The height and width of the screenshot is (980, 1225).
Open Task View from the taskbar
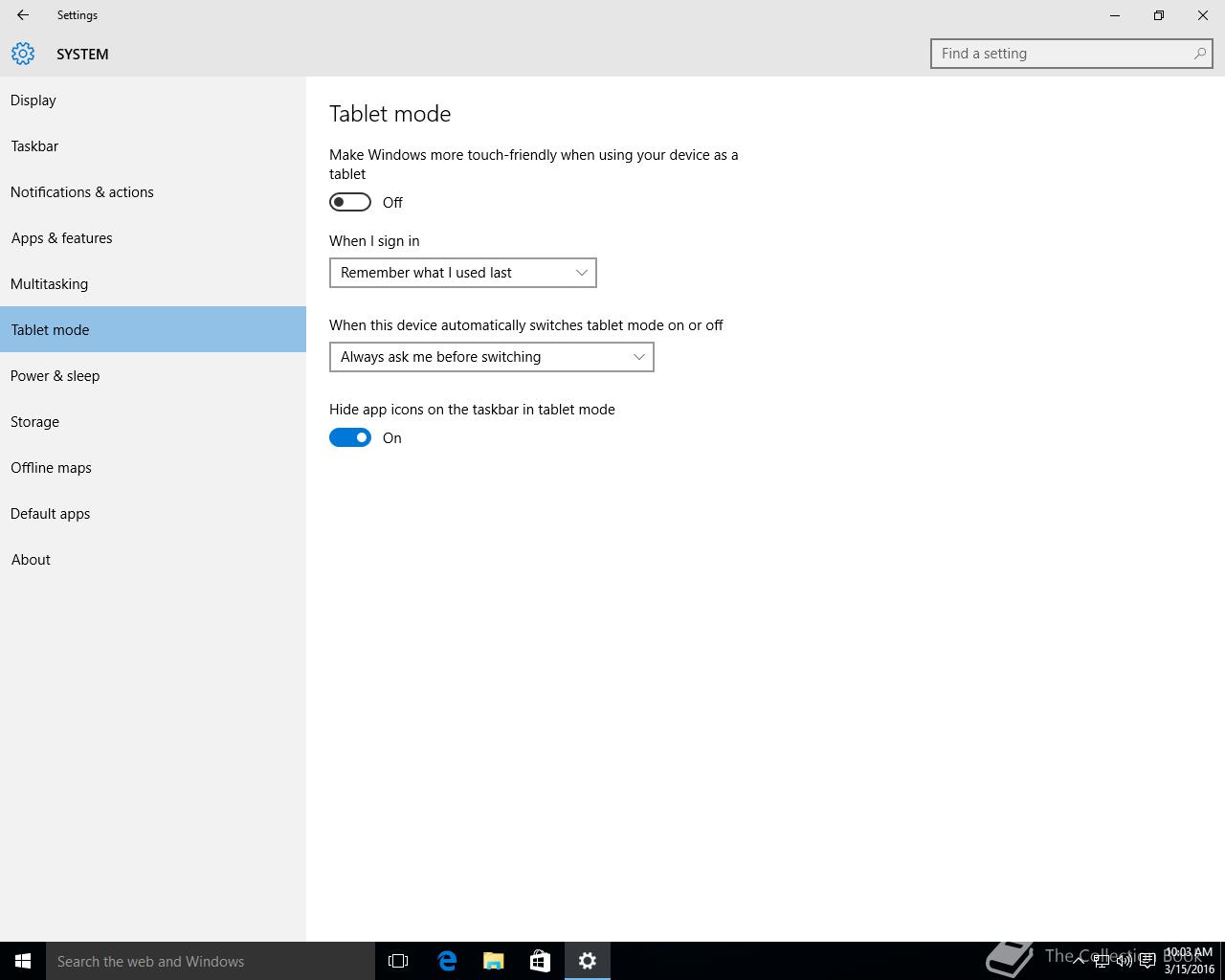398,961
